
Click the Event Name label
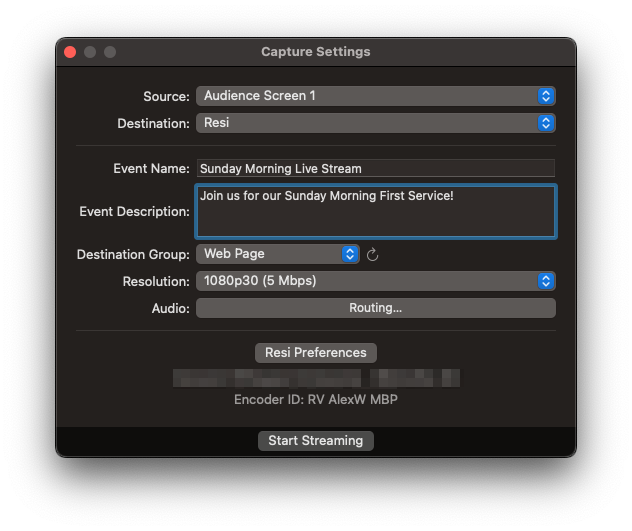(151, 169)
